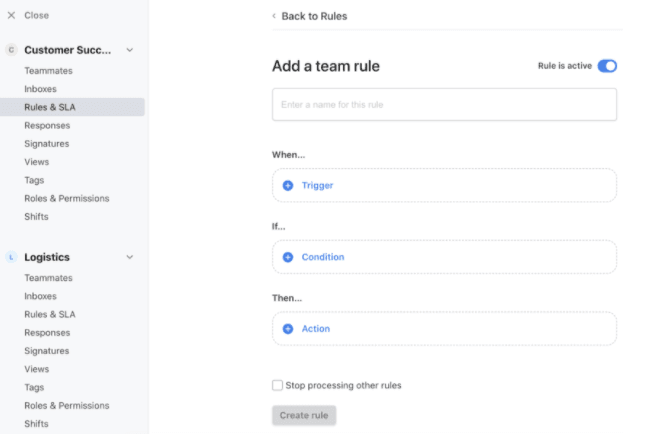The image size is (658, 441).
Task: Check Stop processing other rules checkbox
Action: coord(277,385)
